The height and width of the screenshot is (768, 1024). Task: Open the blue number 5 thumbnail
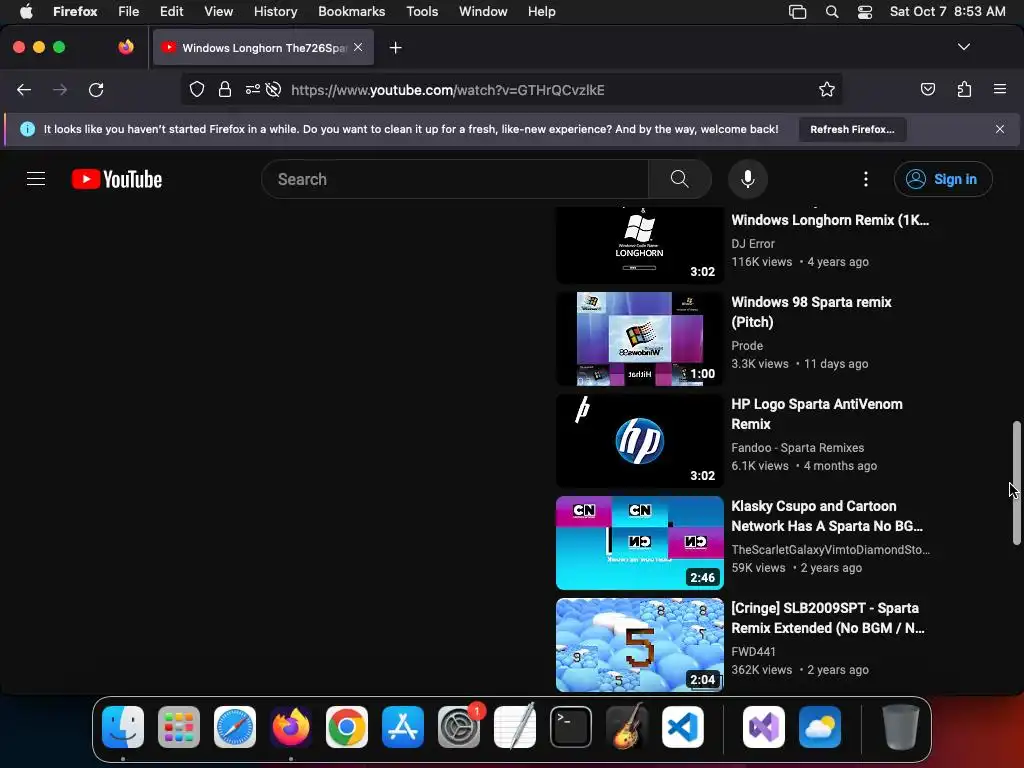[639, 645]
